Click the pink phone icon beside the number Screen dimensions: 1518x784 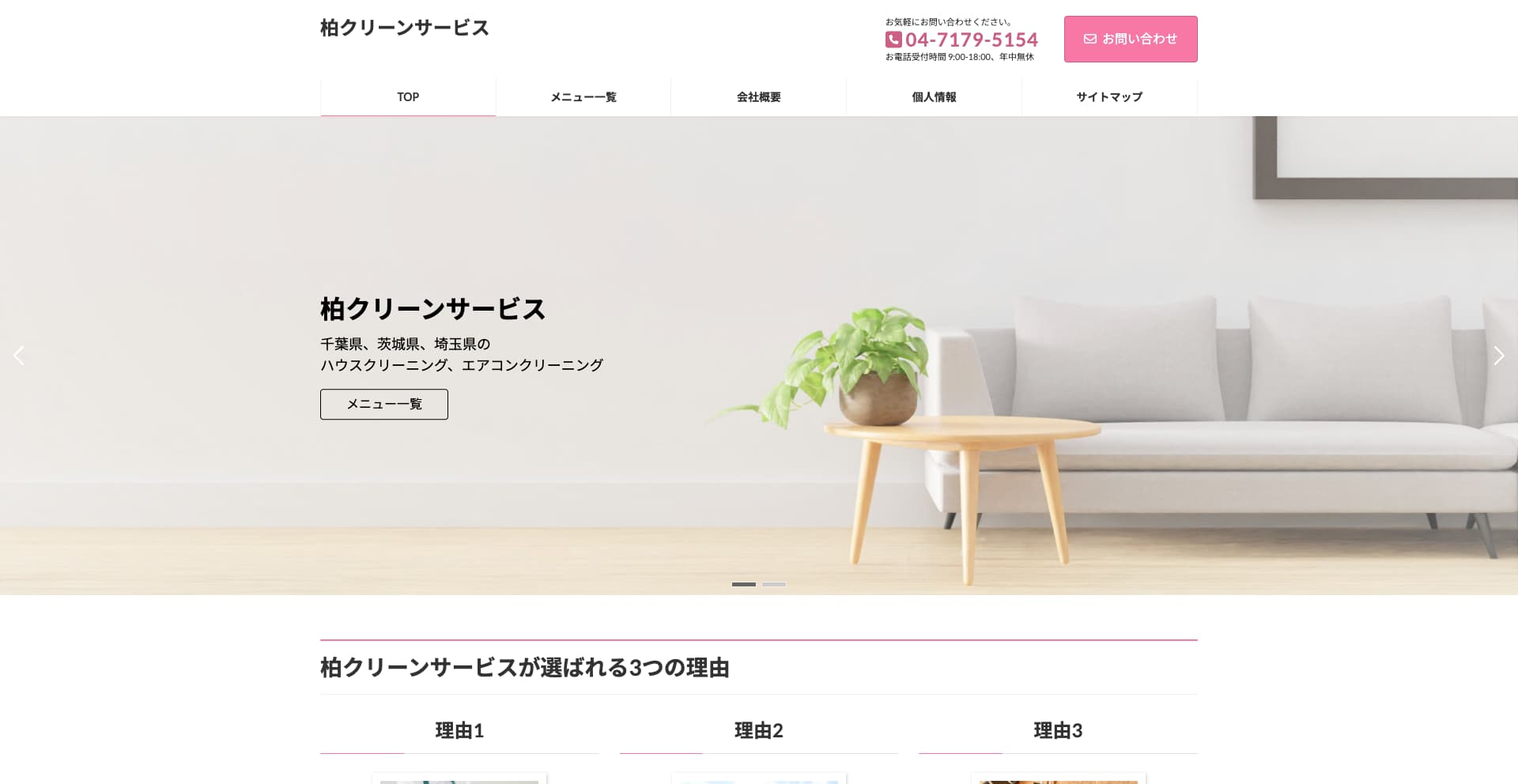tap(893, 40)
